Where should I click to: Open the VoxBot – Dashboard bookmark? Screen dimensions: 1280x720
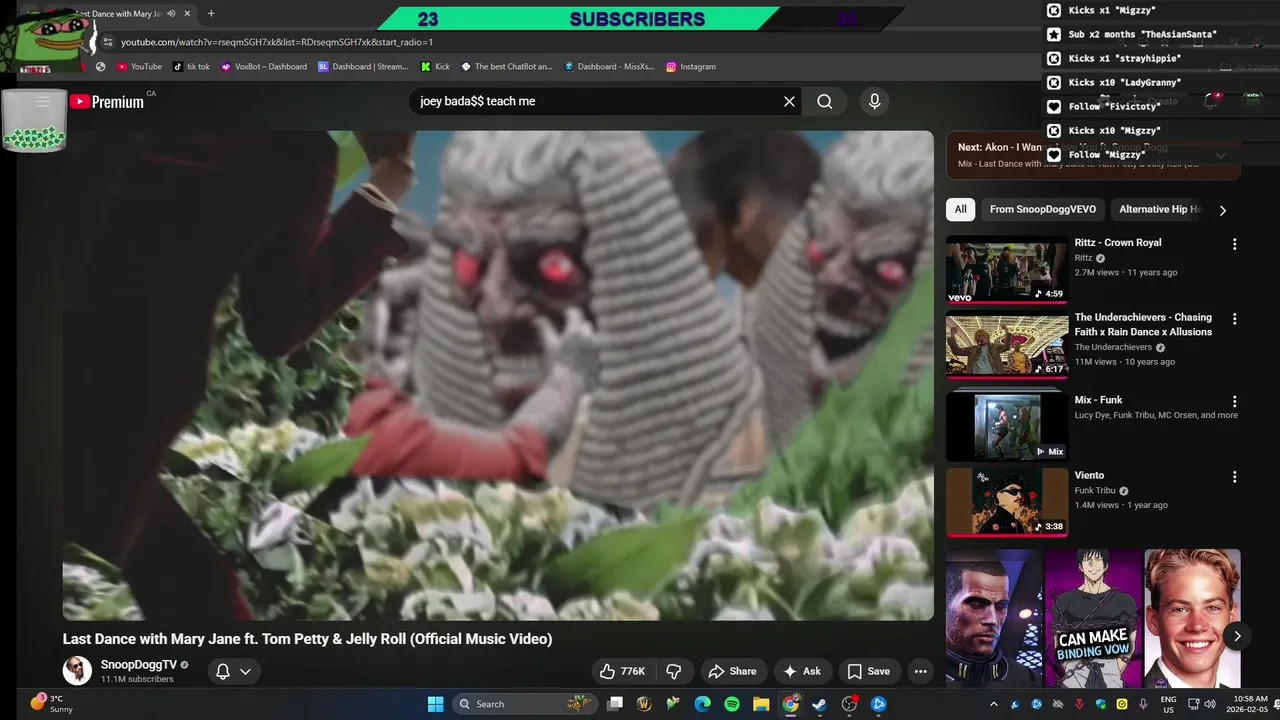[264, 67]
